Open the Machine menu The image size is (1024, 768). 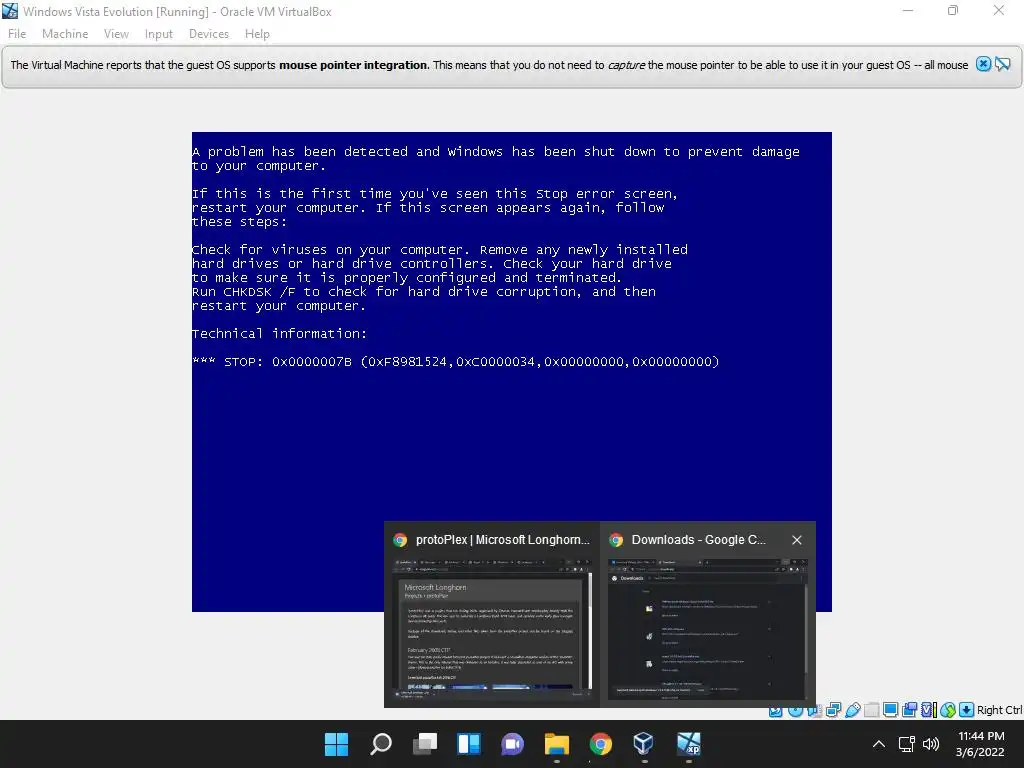[x=65, y=34]
